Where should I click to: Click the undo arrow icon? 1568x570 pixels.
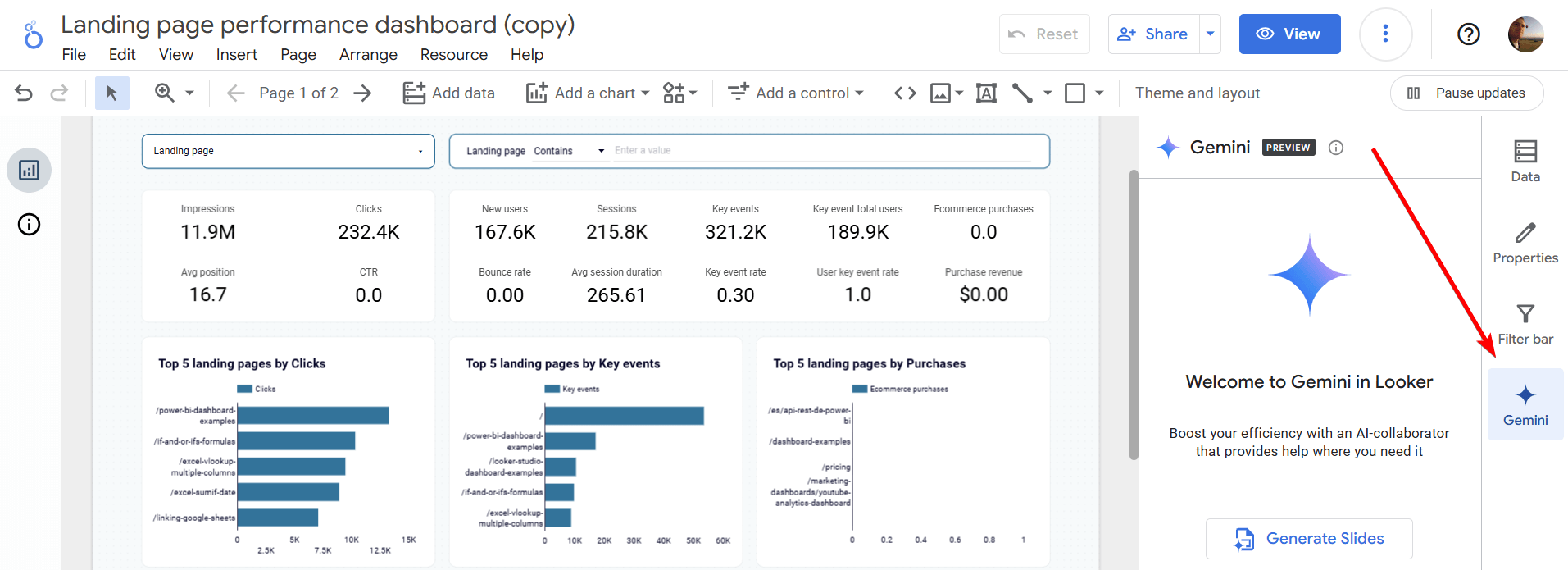tap(24, 93)
